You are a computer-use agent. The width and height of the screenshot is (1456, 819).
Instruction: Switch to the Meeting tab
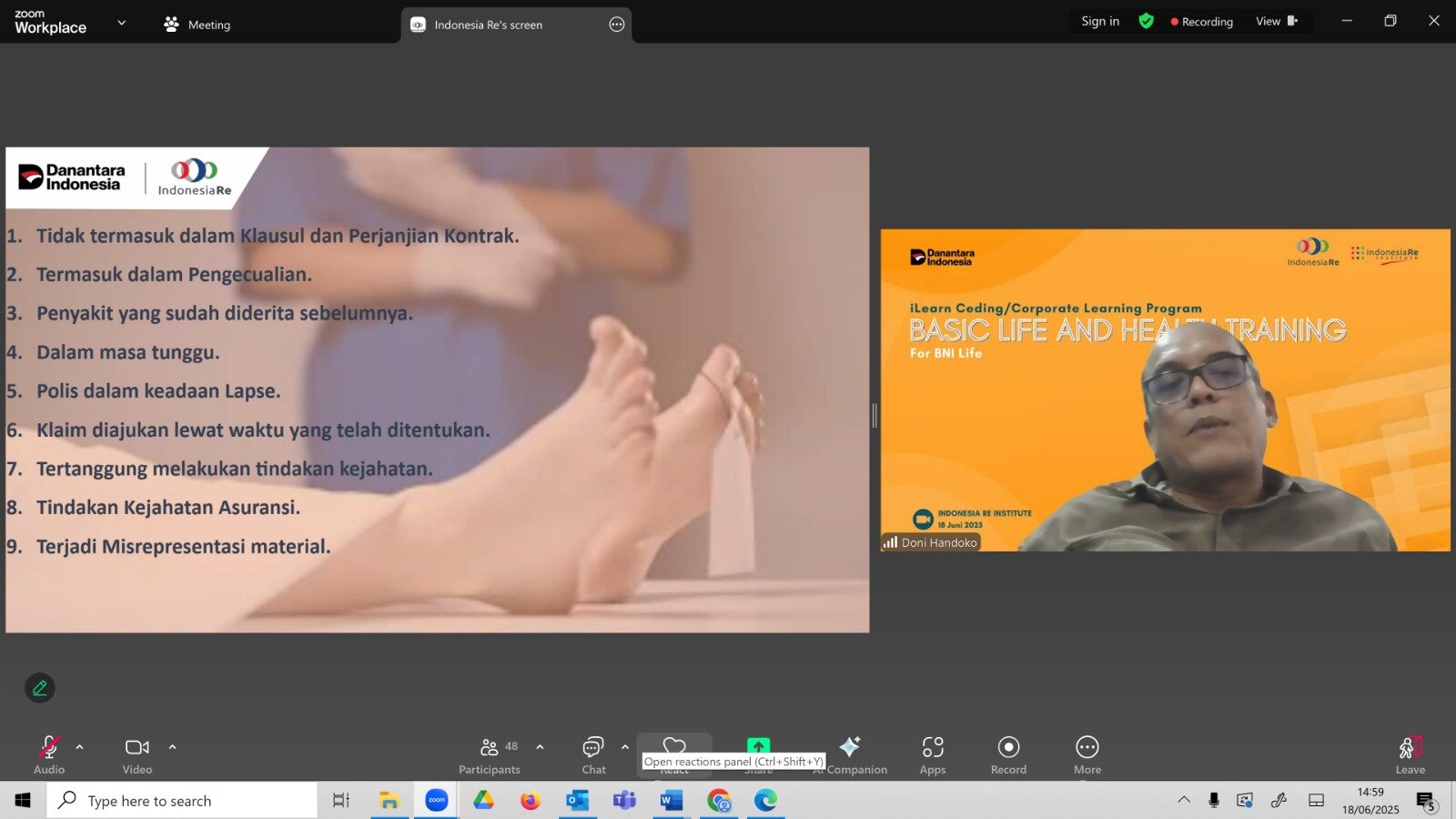point(197,25)
